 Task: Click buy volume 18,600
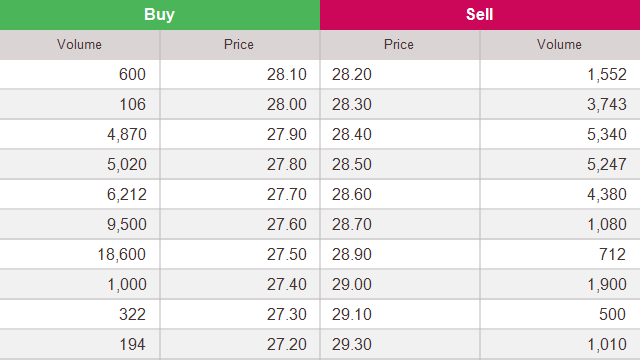click(x=122, y=255)
